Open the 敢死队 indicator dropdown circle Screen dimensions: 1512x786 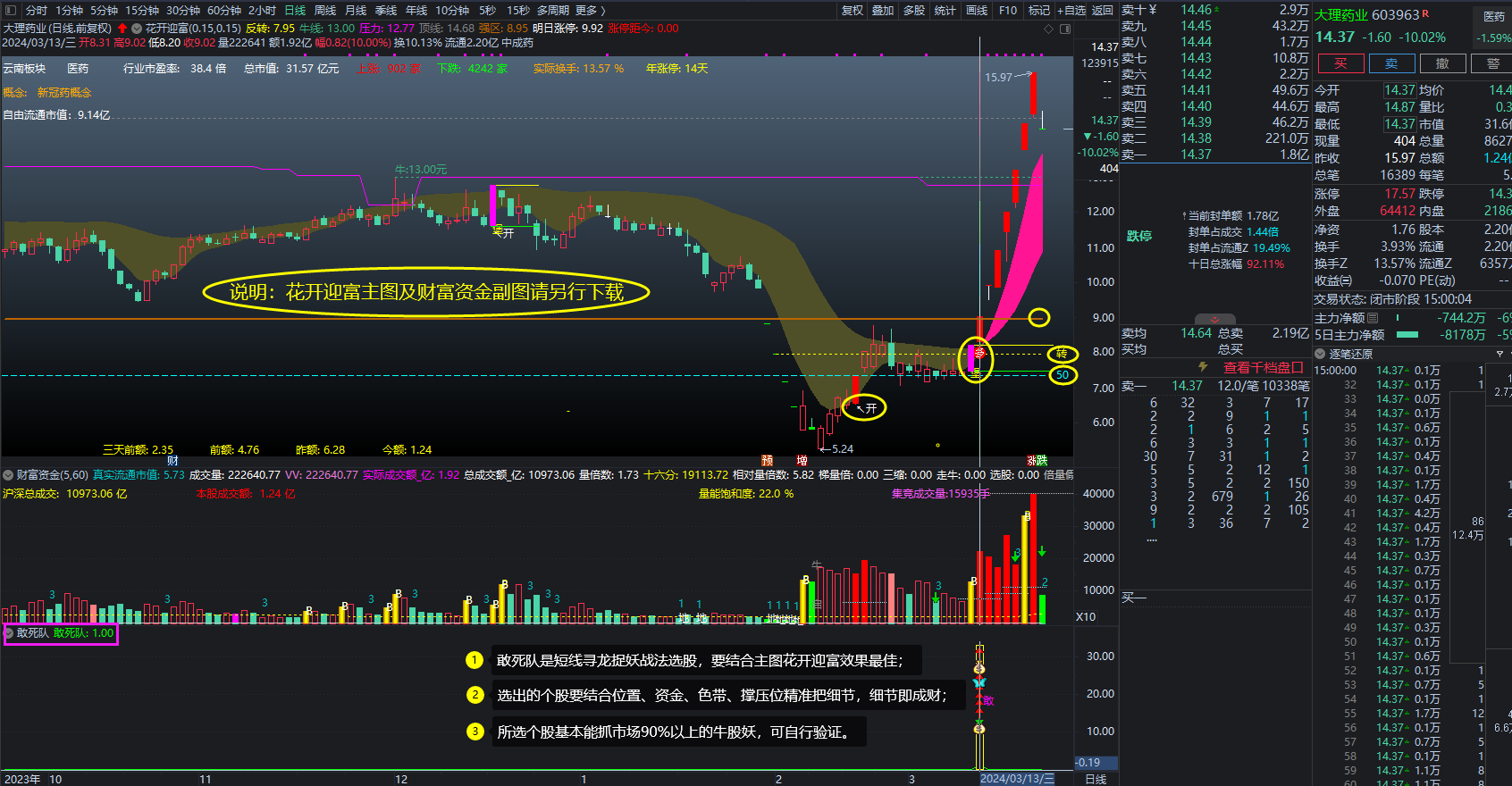click(x=9, y=633)
